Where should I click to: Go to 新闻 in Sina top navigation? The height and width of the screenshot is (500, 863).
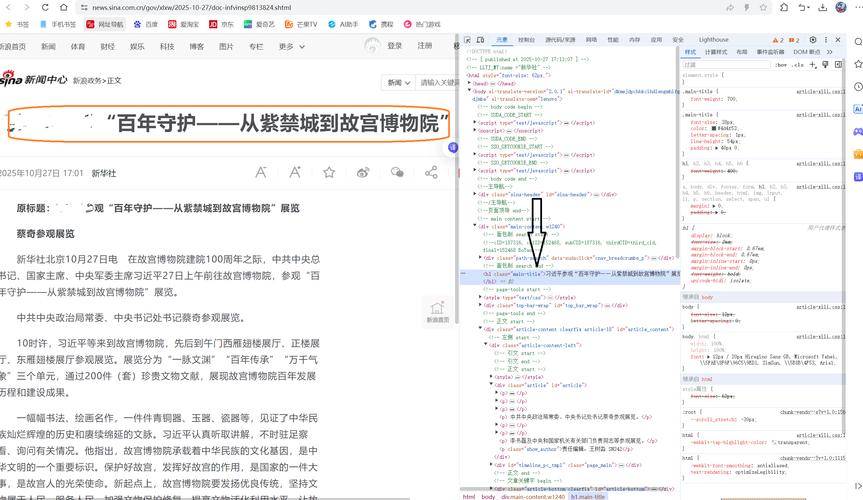pos(48,47)
